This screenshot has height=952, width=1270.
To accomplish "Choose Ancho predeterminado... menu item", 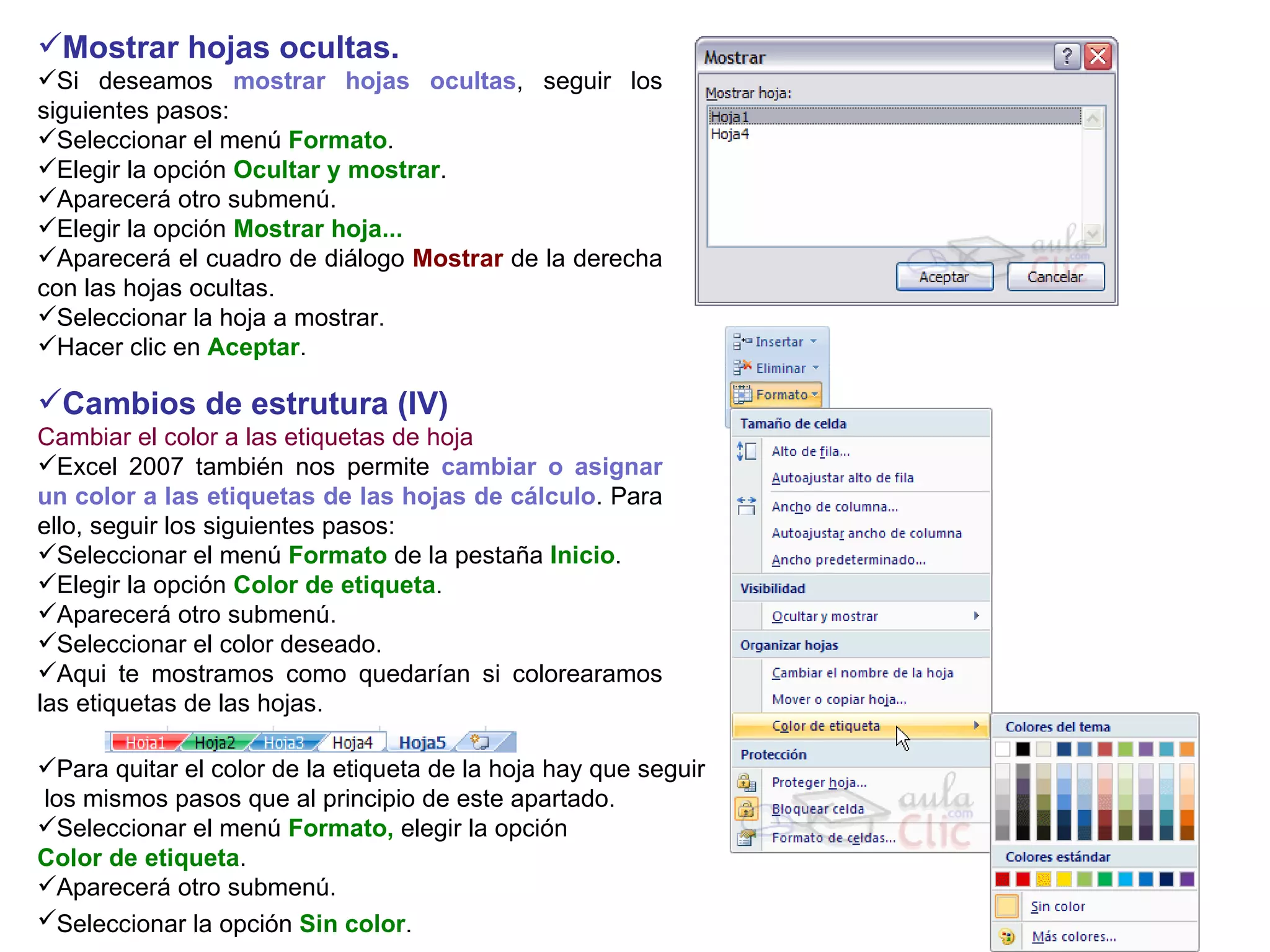I will (x=861, y=560).
